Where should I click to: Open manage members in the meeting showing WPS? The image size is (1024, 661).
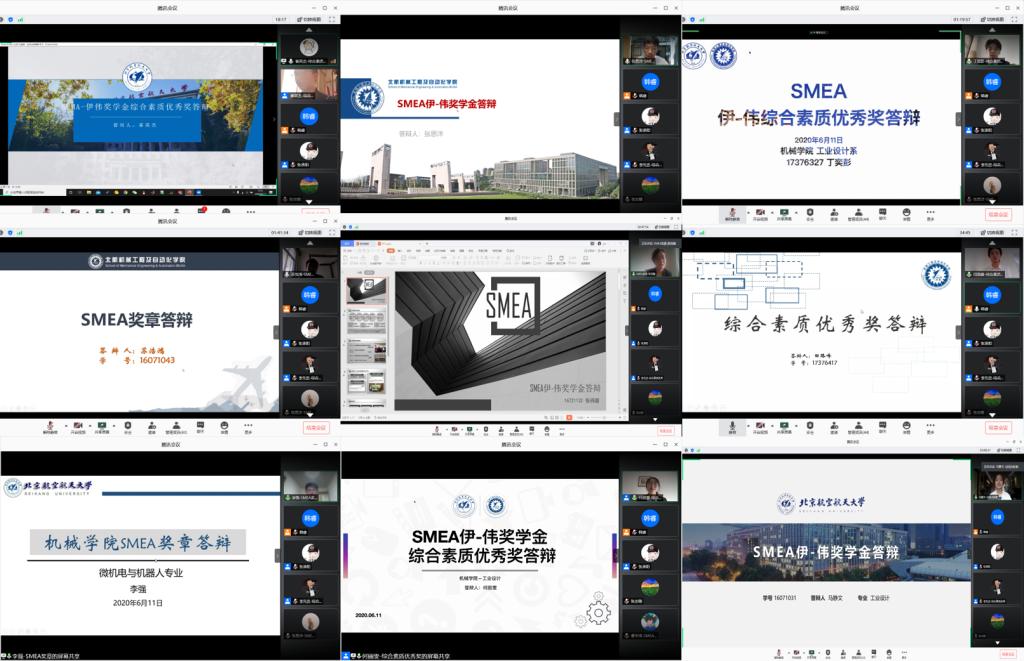pos(516,430)
